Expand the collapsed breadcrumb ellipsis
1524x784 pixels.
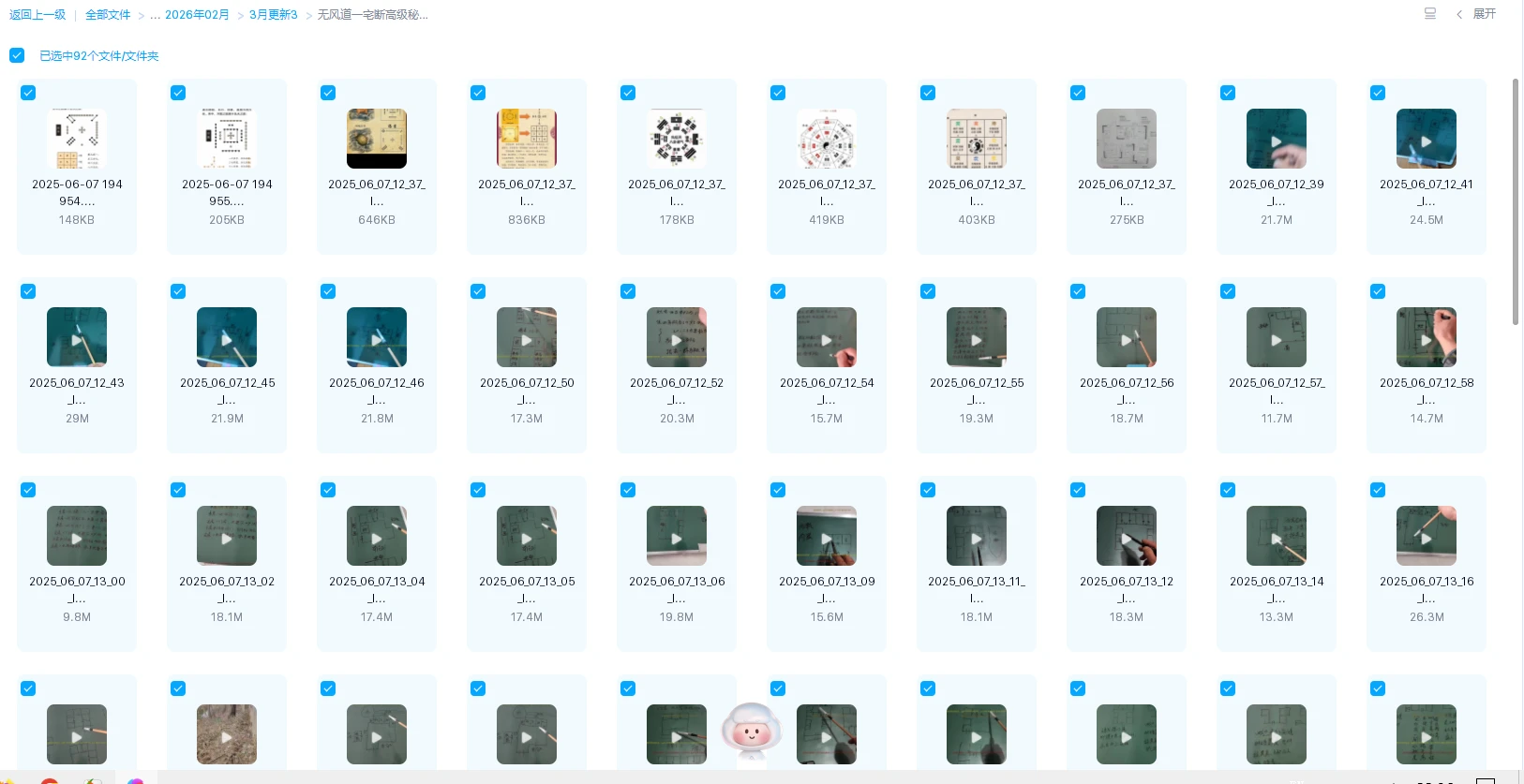tap(155, 15)
